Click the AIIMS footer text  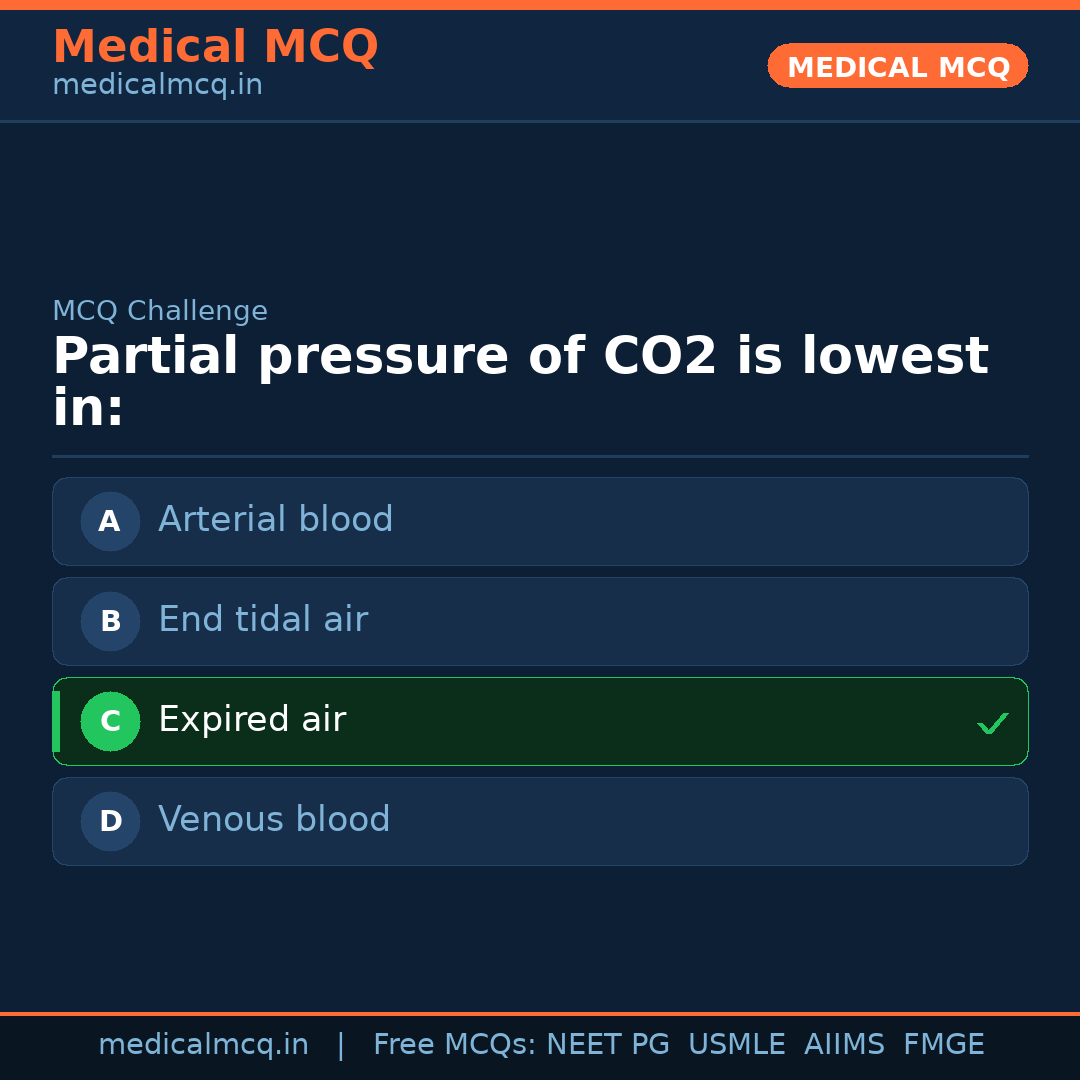tap(844, 1045)
